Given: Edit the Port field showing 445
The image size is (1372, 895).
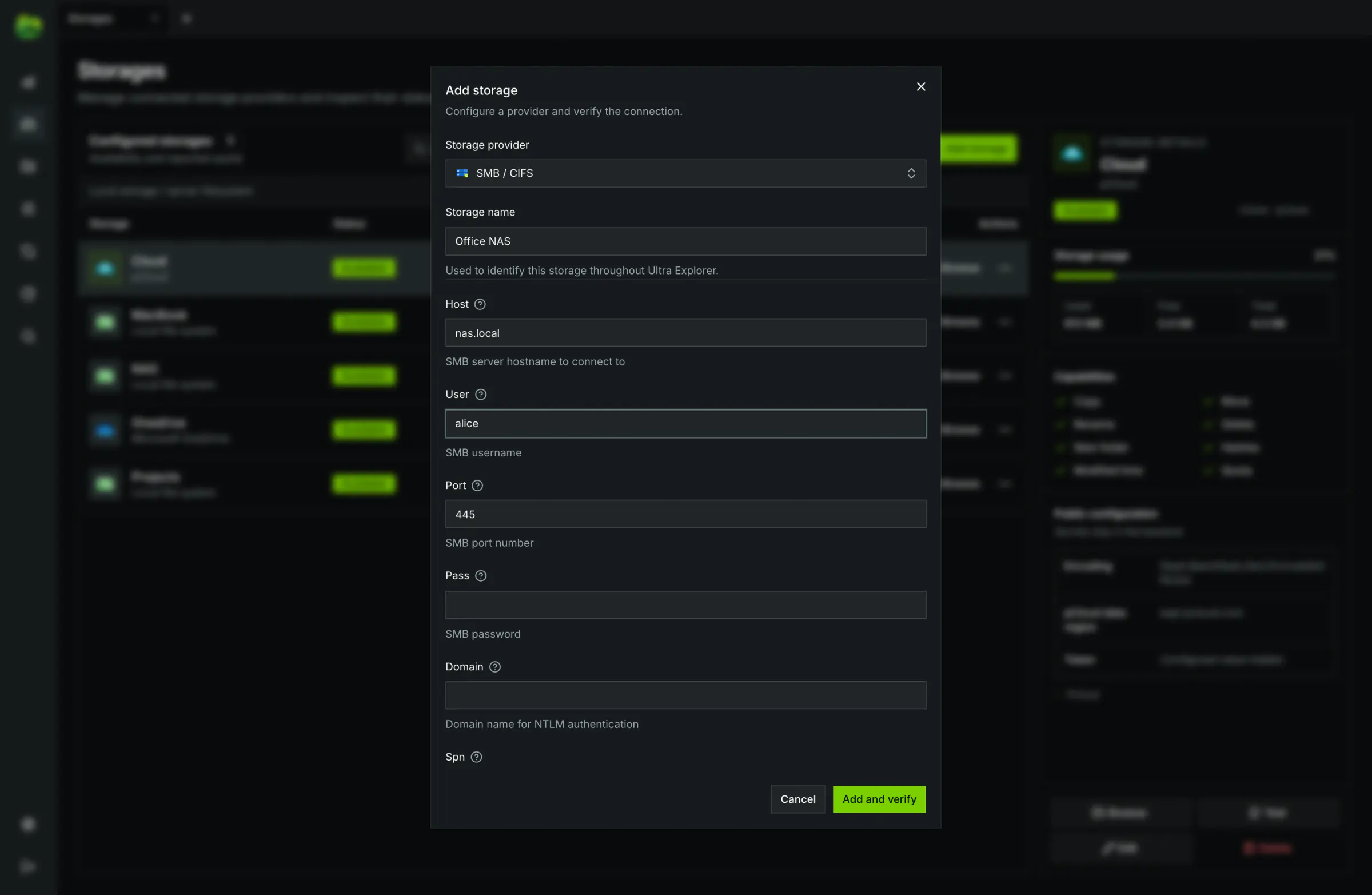Looking at the screenshot, I should [x=685, y=514].
